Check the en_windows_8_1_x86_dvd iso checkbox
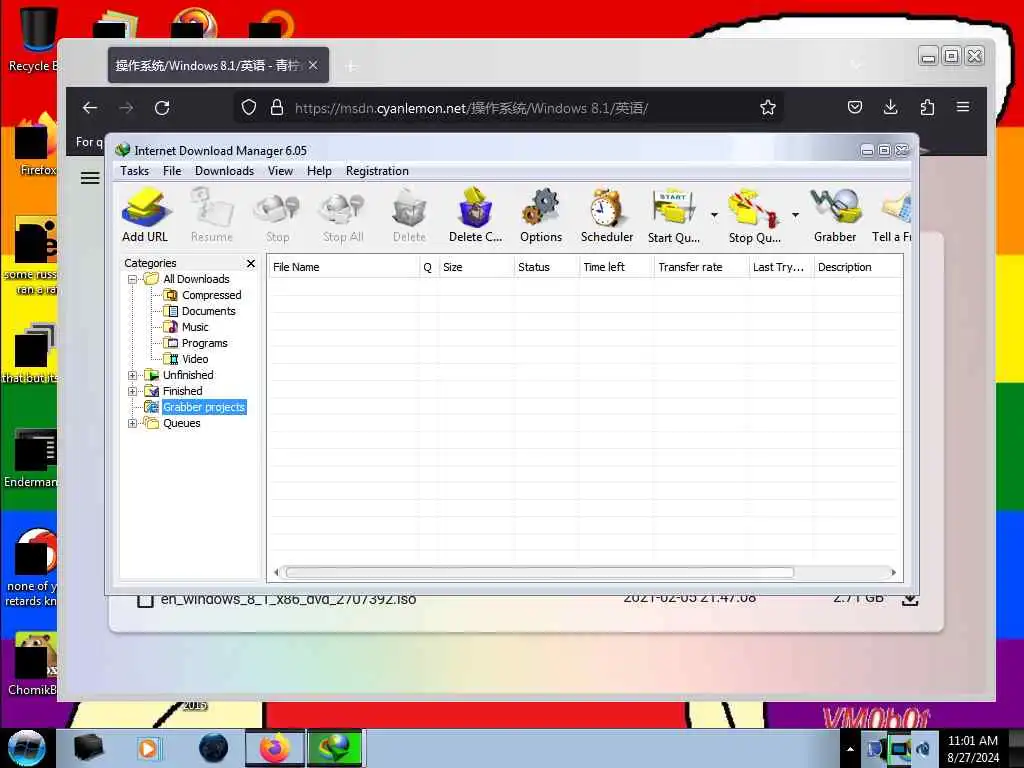The image size is (1024, 768). tap(145, 600)
